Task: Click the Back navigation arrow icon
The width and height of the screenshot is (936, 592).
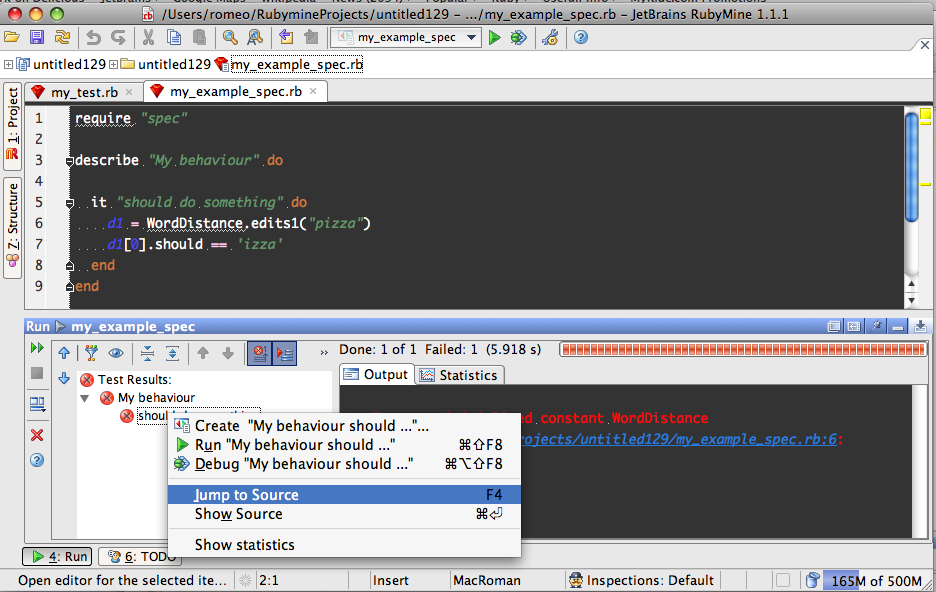Action: (286, 37)
